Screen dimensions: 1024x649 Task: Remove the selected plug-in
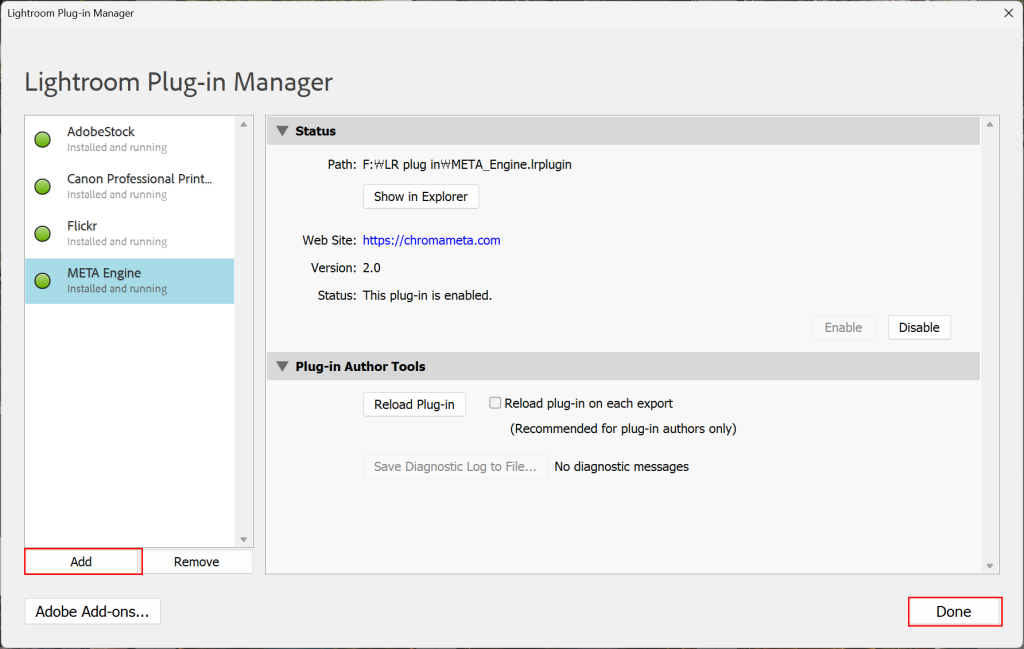point(196,562)
